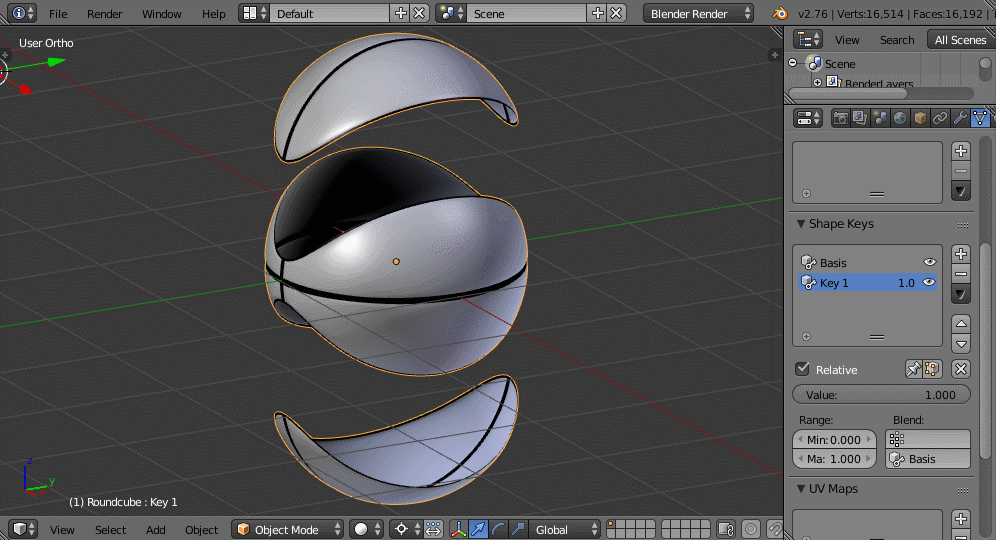Open the Global transform orientation dropdown

click(565, 529)
